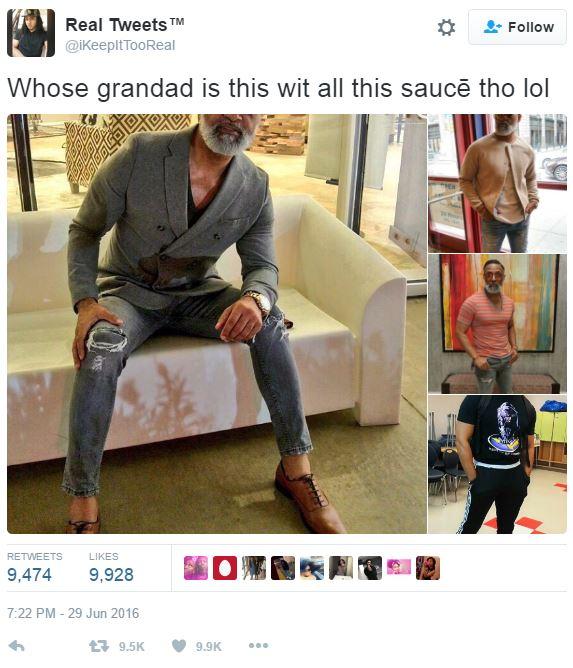Image resolution: width=573 pixels, height=668 pixels.
Task: Open the last liker avatar in row
Action: pos(428,568)
